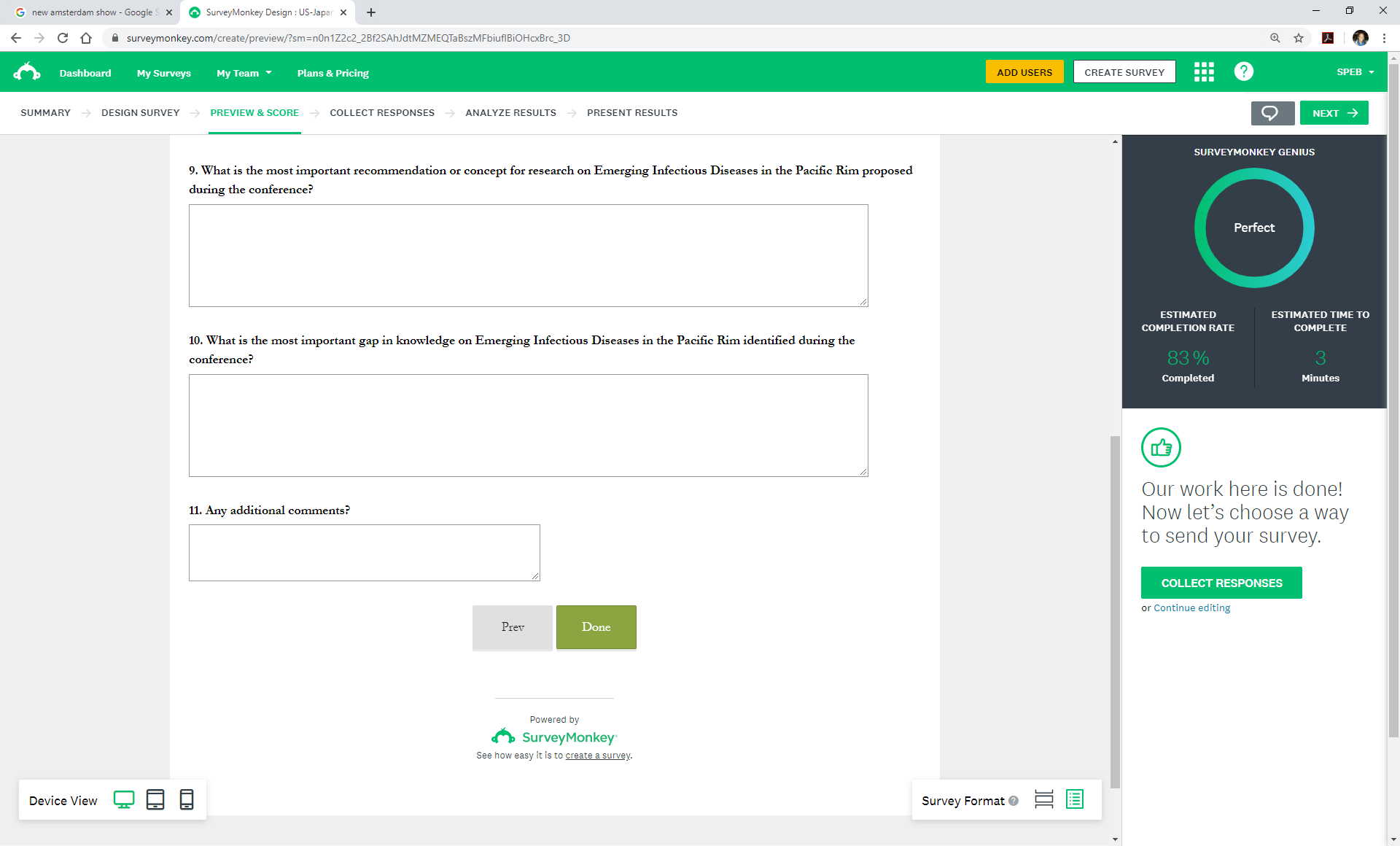Click the green Done button
Viewport: 1400px width, 846px height.
596,627
